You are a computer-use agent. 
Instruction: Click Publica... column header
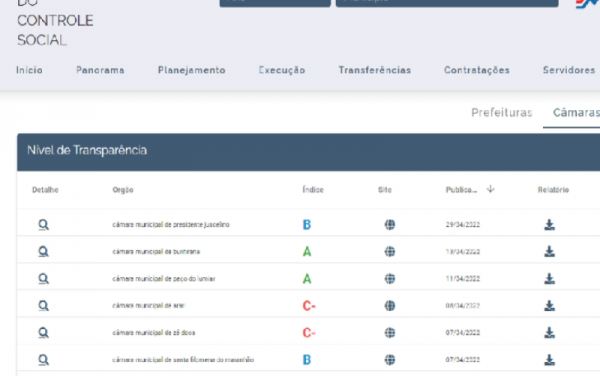[x=461, y=190]
